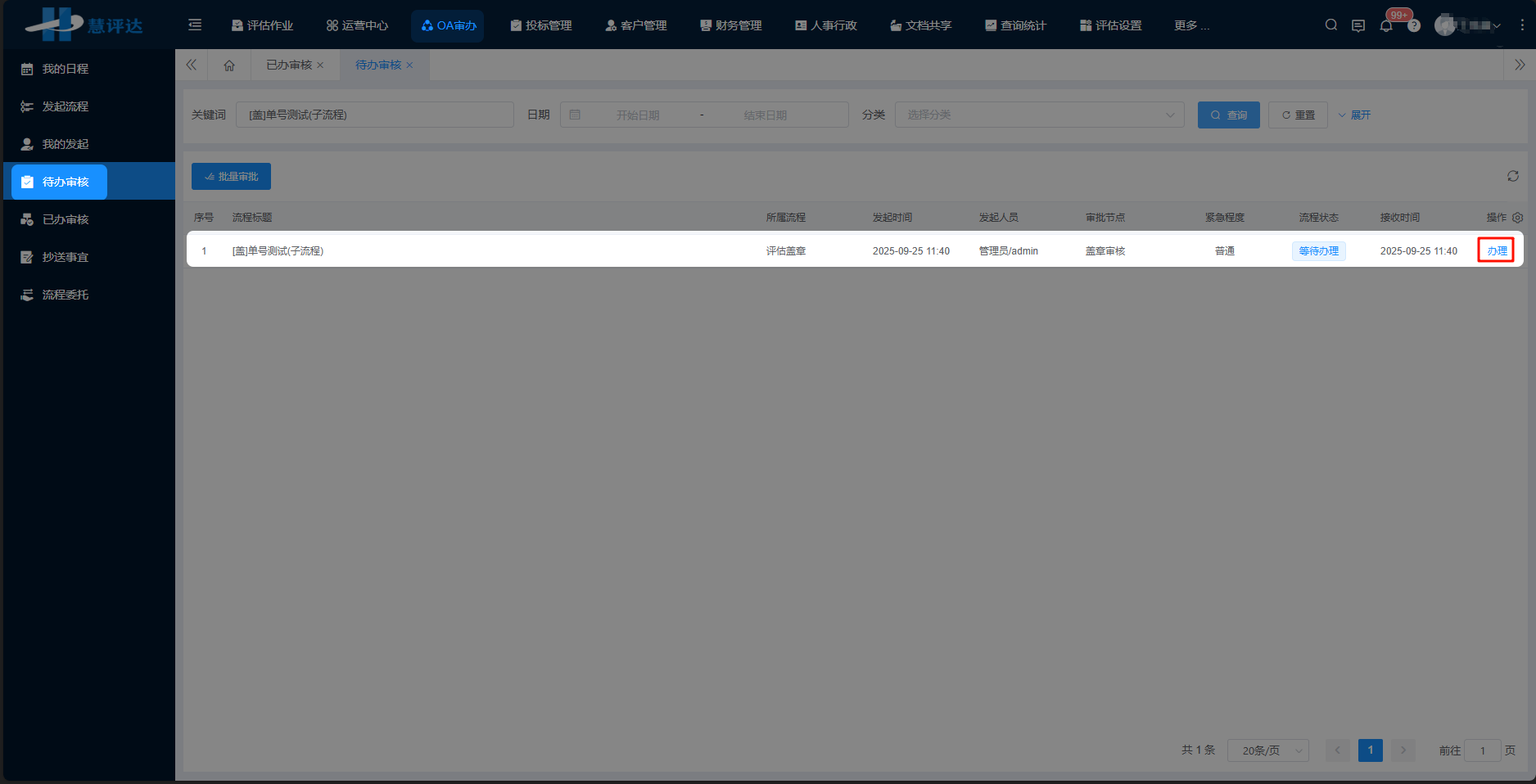Screen dimensions: 1536x784
Task: Open the 选择分类 category dropdown
Action: 1039,115
